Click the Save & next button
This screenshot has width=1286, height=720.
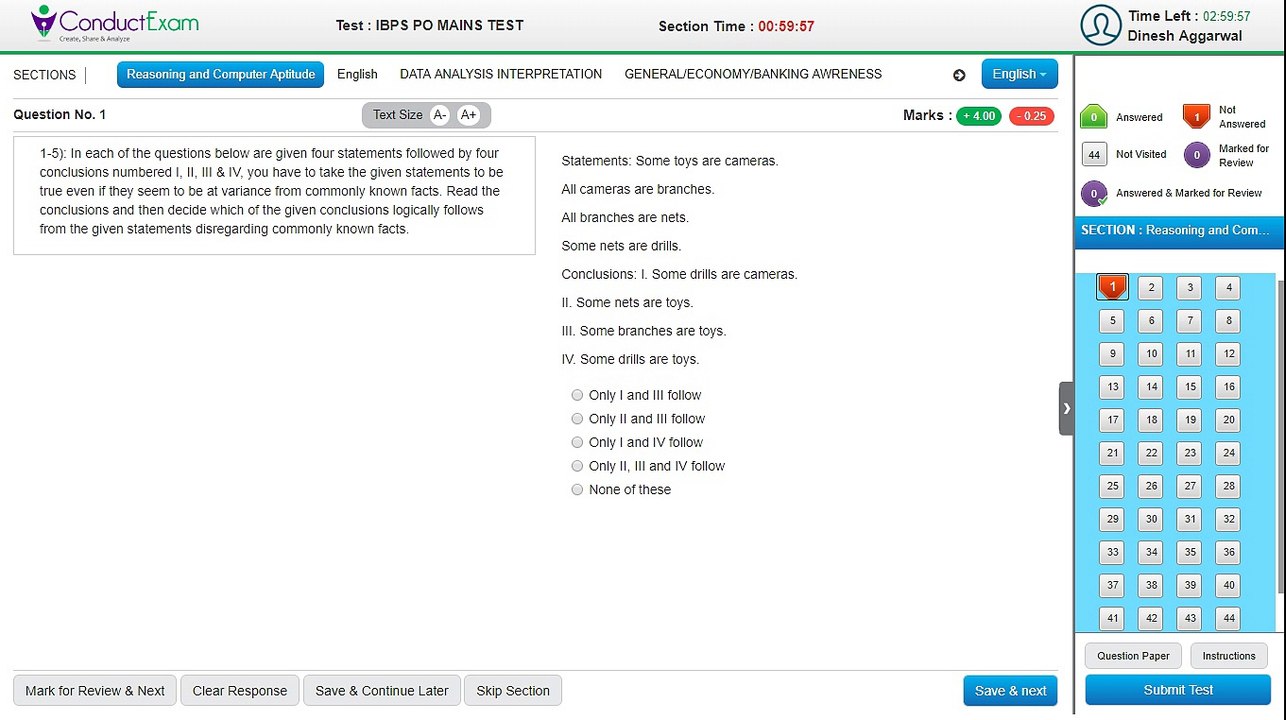pyautogui.click(x=1010, y=690)
